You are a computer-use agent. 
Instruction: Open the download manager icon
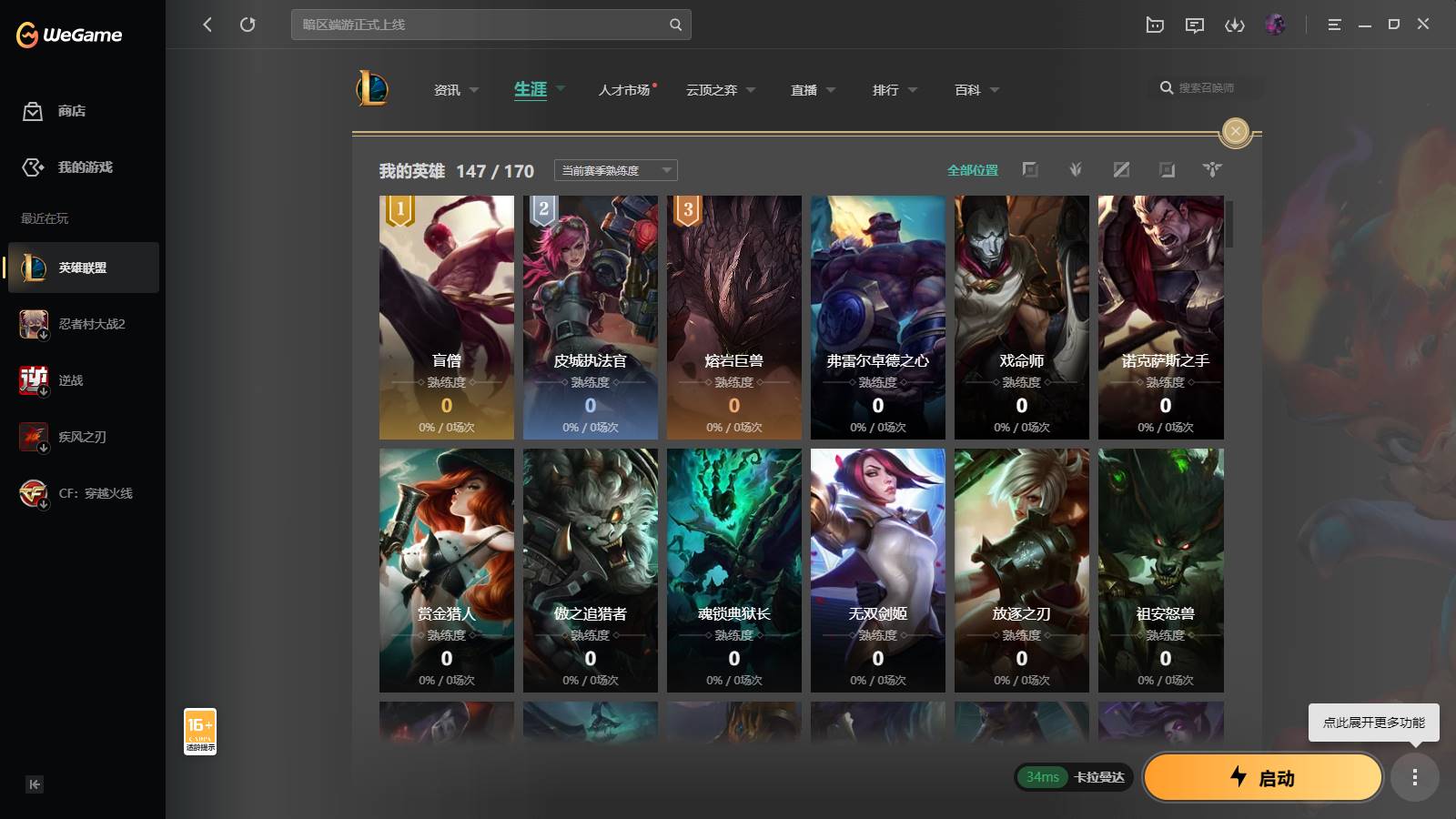(x=1235, y=25)
